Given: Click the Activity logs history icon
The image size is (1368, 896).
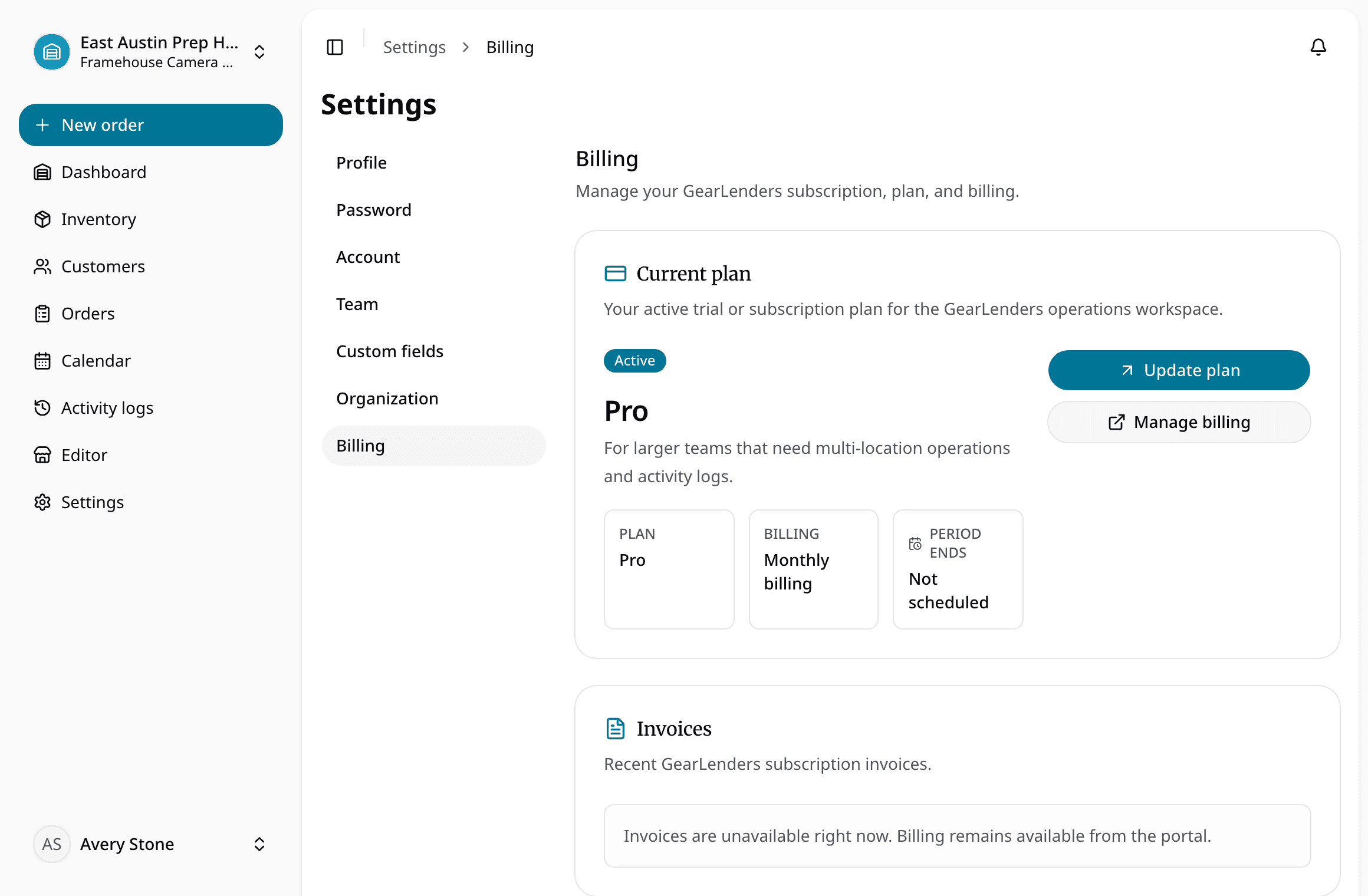Looking at the screenshot, I should pyautogui.click(x=42, y=408).
